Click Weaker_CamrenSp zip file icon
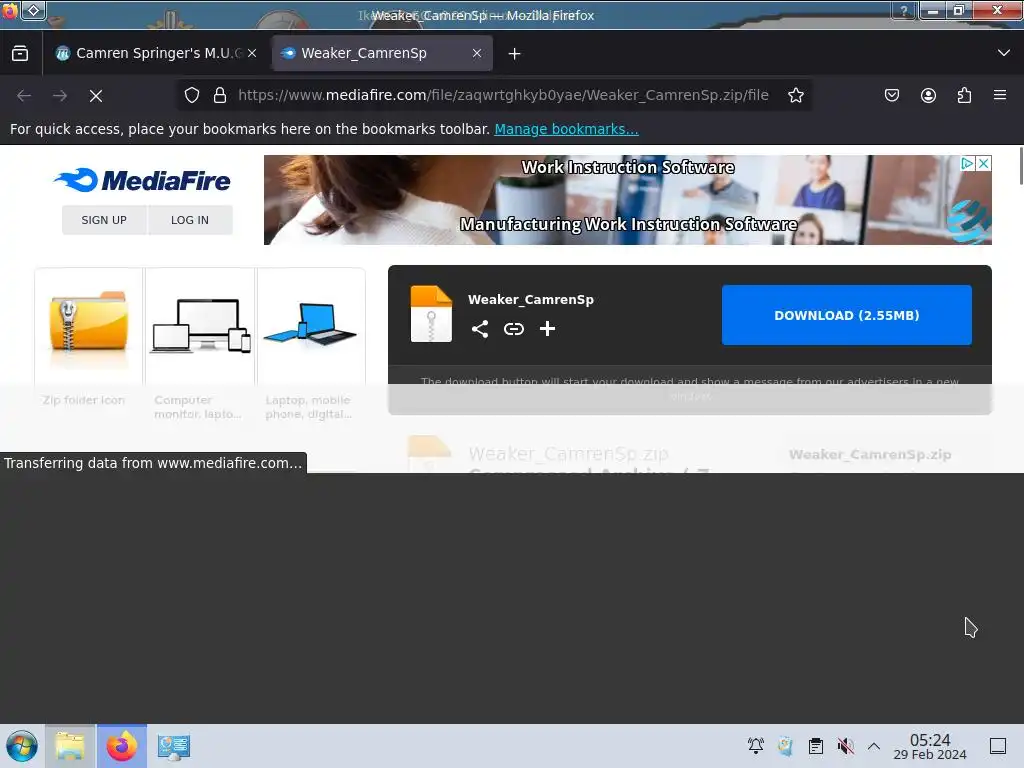 [x=431, y=314]
